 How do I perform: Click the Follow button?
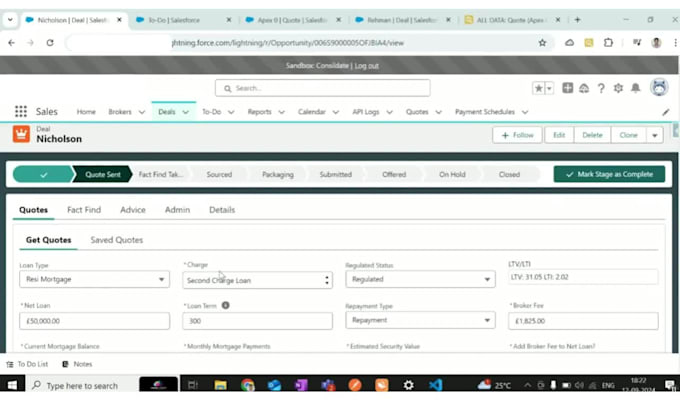pos(517,135)
